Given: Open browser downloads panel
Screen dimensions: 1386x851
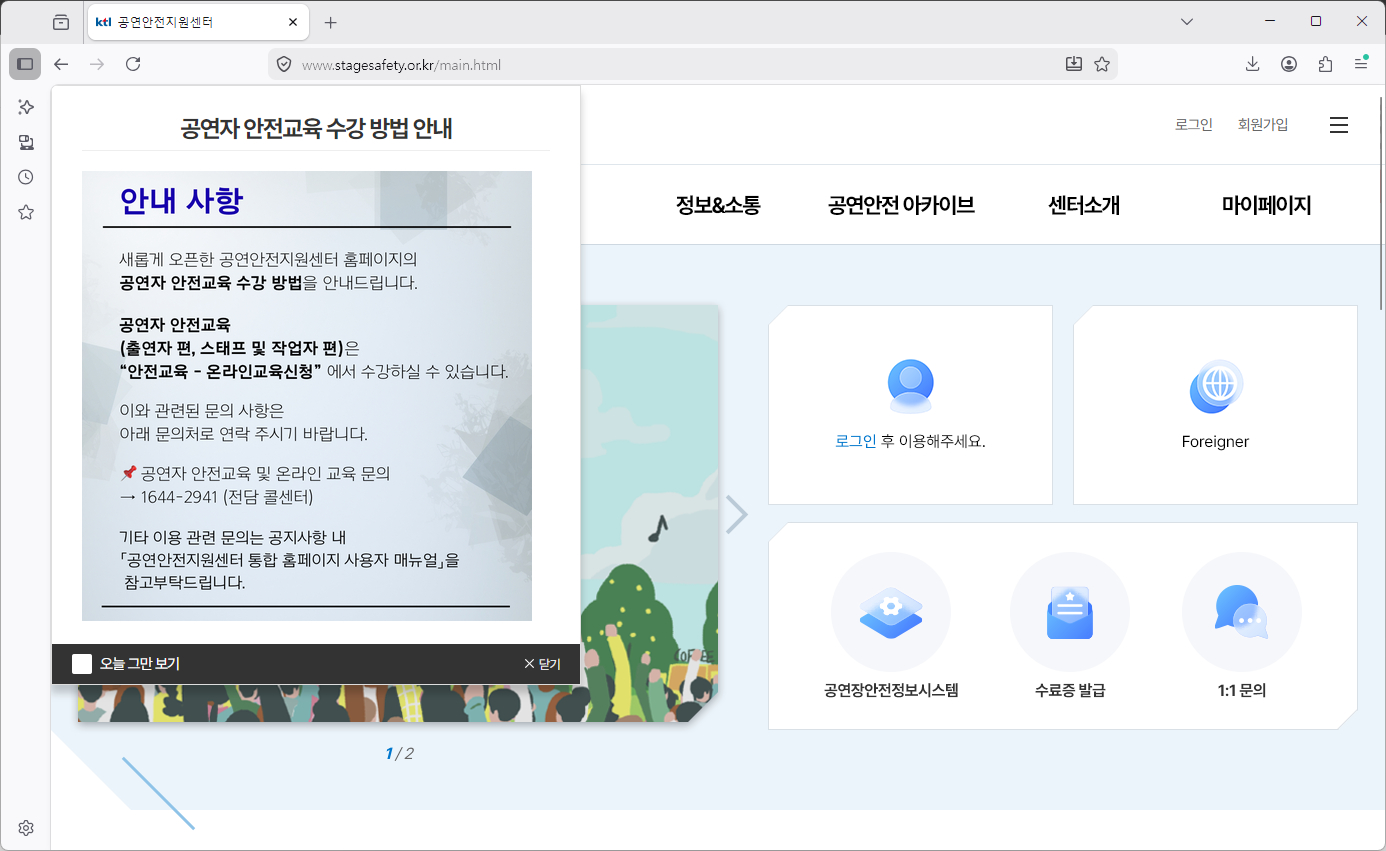Looking at the screenshot, I should 1252,64.
